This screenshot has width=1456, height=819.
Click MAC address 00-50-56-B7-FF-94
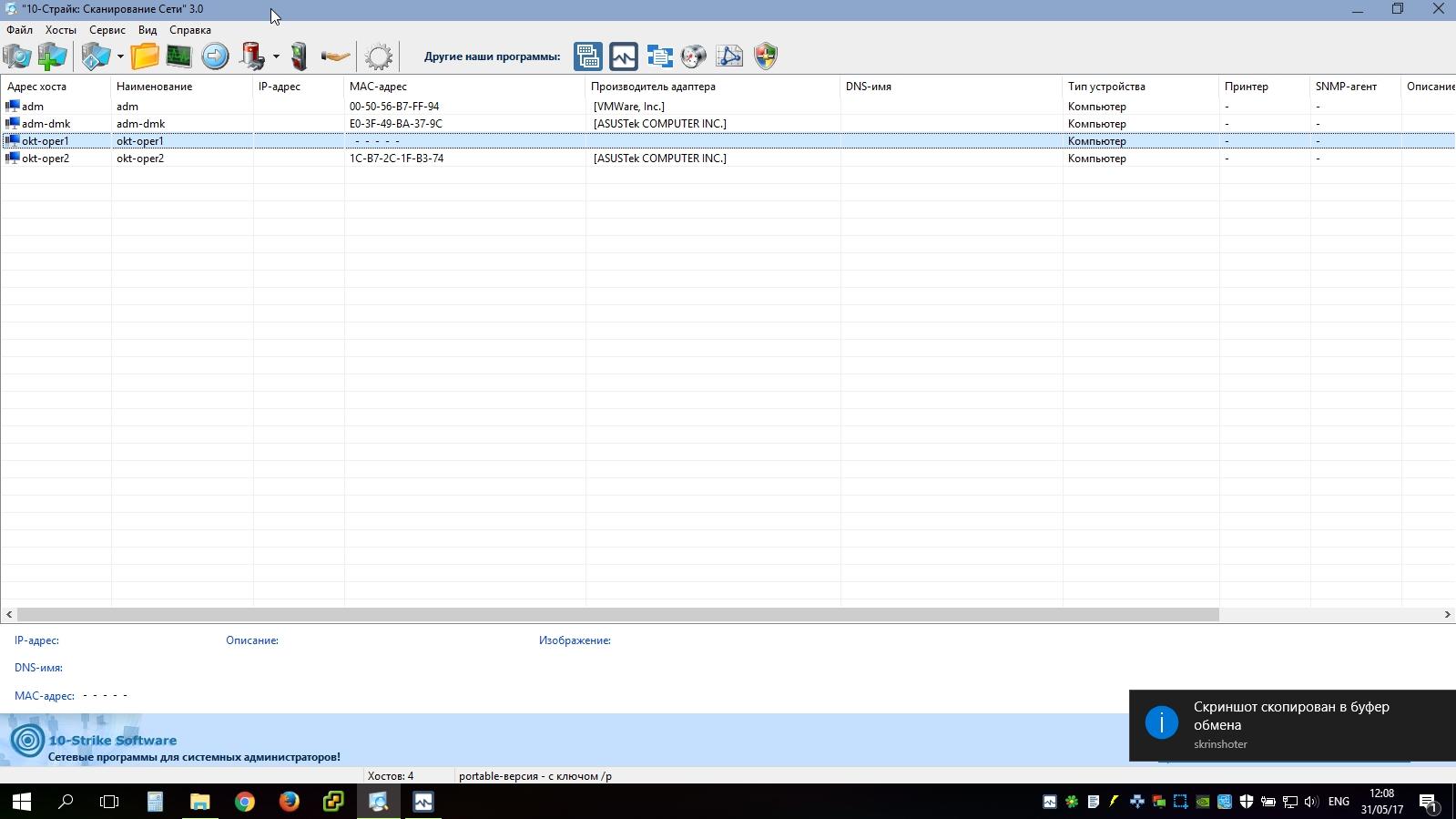click(394, 107)
